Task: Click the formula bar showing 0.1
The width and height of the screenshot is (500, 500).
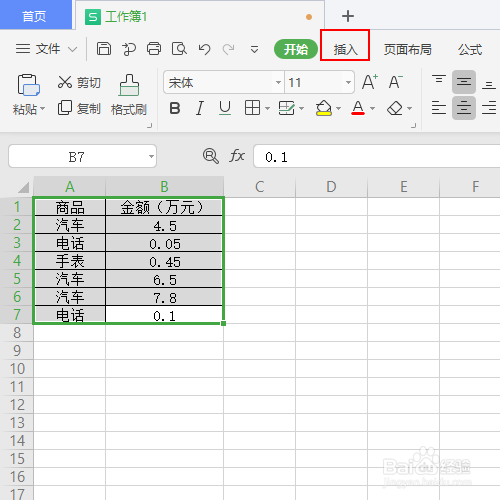Action: coord(376,156)
